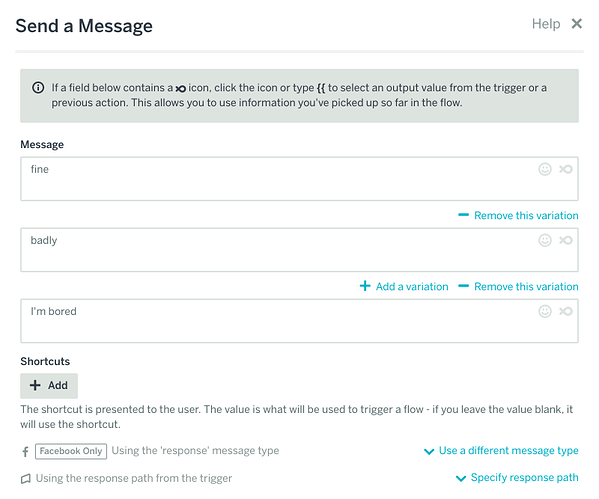599x499 pixels.
Task: Remove the 'badly' message variation
Action: tap(518, 287)
